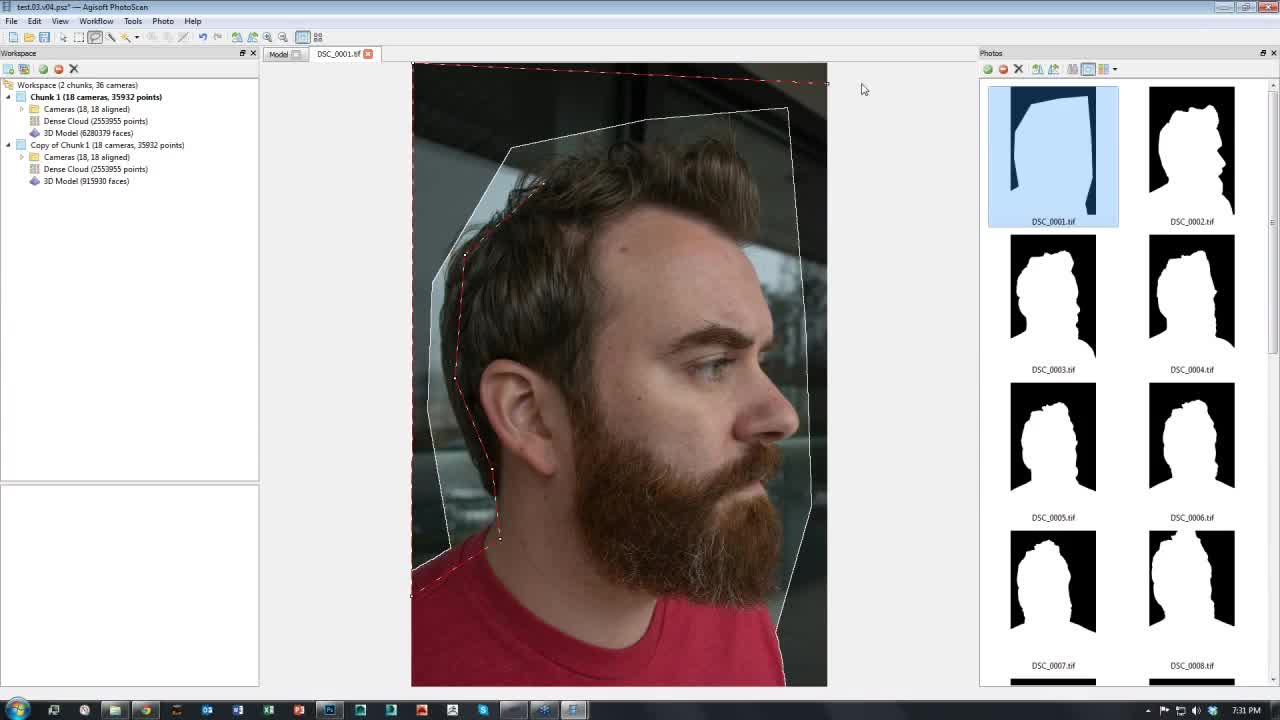Open the View menu
Viewport: 1280px width, 720px height.
[x=60, y=21]
